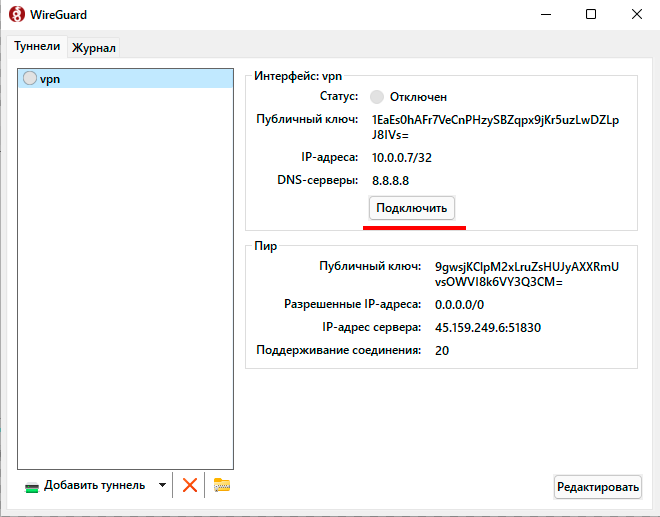Click the Разрешенные IP-адреса: label

point(352,304)
